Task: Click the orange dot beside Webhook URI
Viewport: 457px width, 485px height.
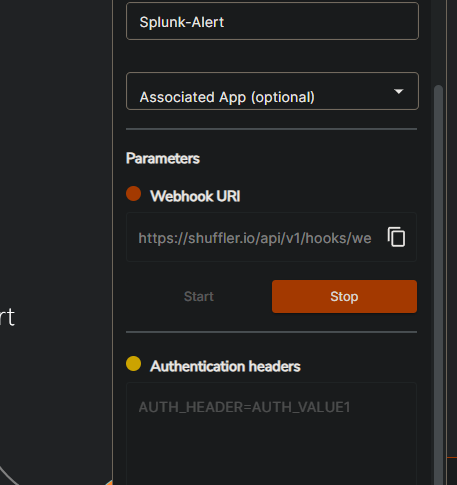Action: click(133, 194)
